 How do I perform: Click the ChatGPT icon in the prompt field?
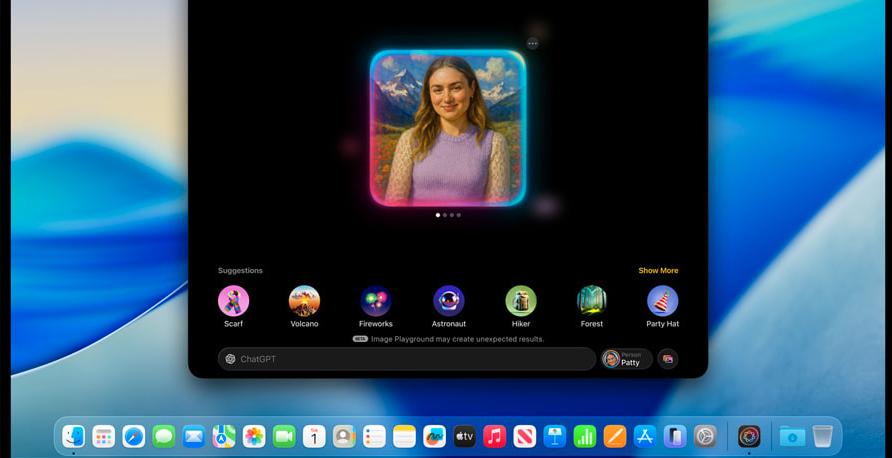click(x=231, y=359)
